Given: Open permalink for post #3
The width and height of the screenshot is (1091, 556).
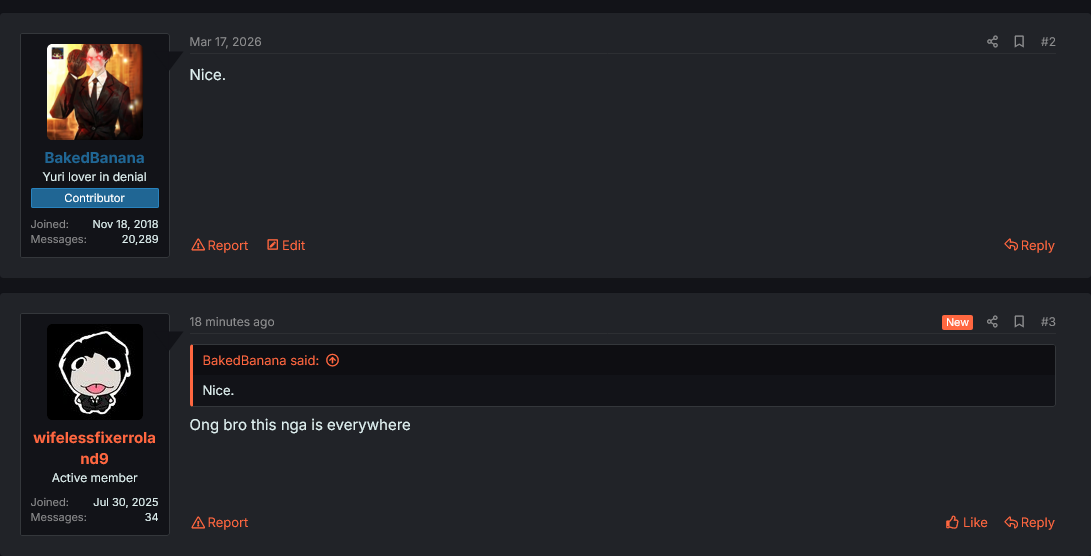Looking at the screenshot, I should (1048, 322).
